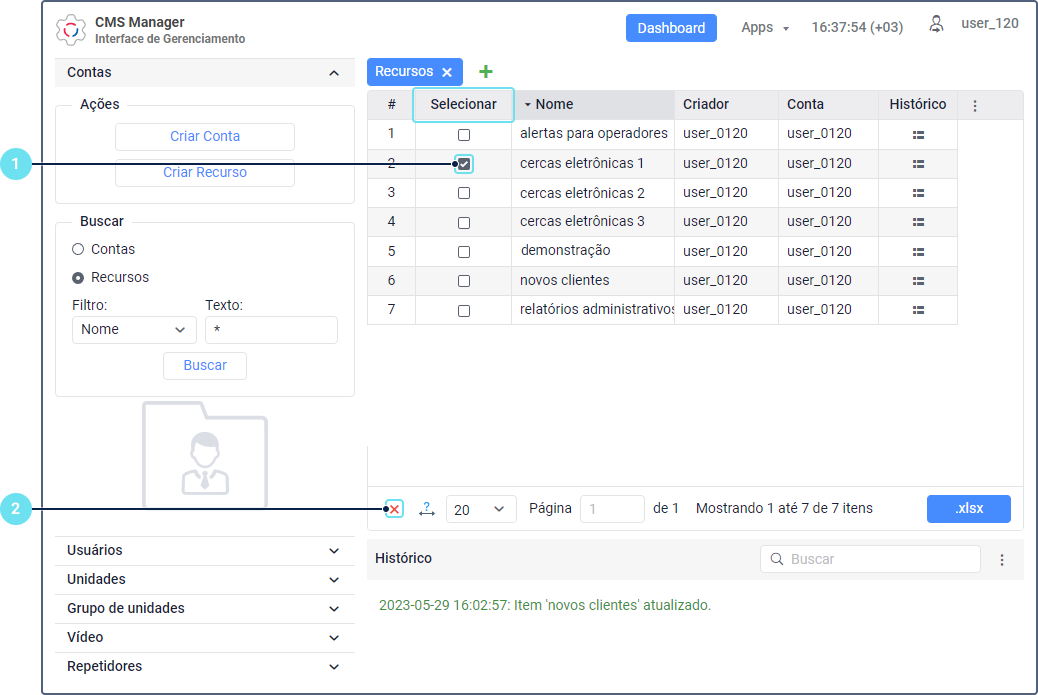
Task: Open the Apps menu
Action: [x=765, y=28]
